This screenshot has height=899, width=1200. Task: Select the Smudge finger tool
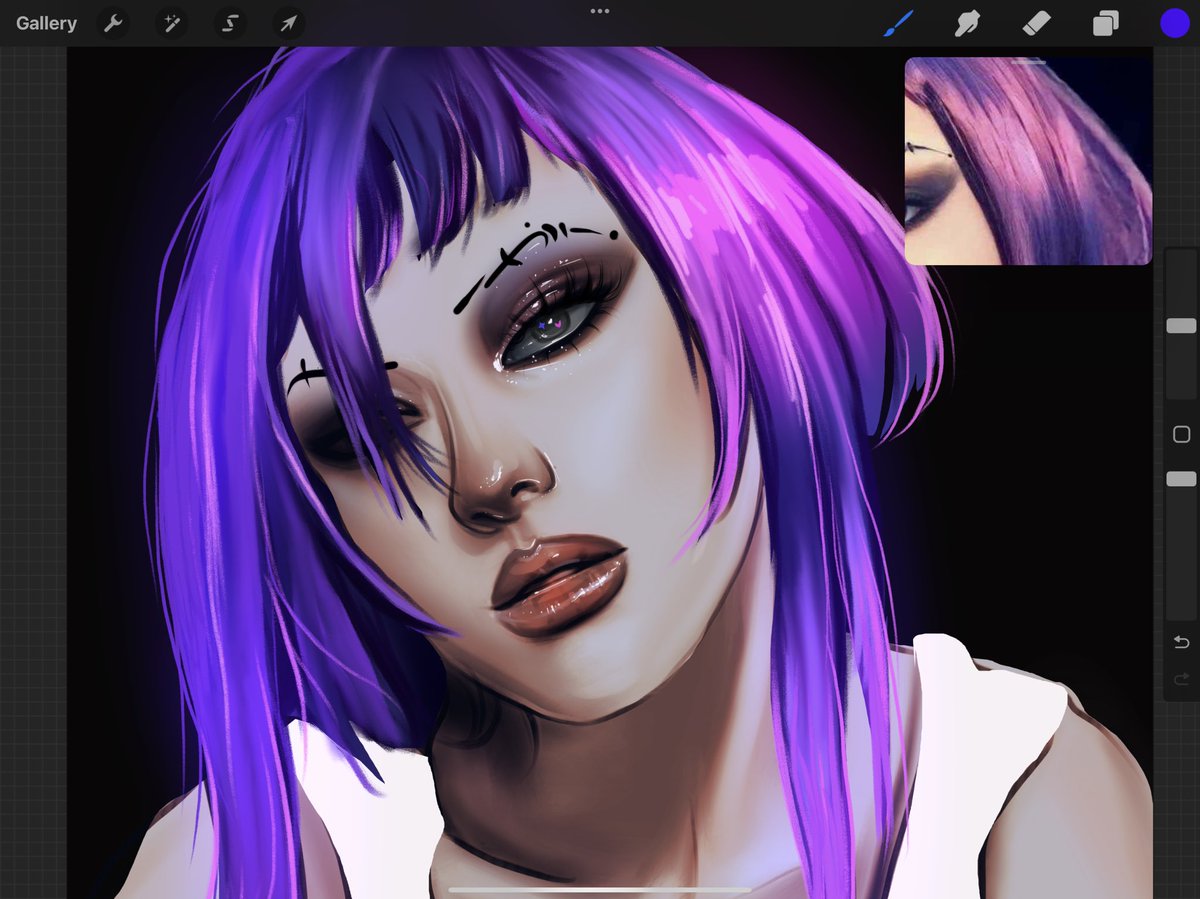click(967, 23)
